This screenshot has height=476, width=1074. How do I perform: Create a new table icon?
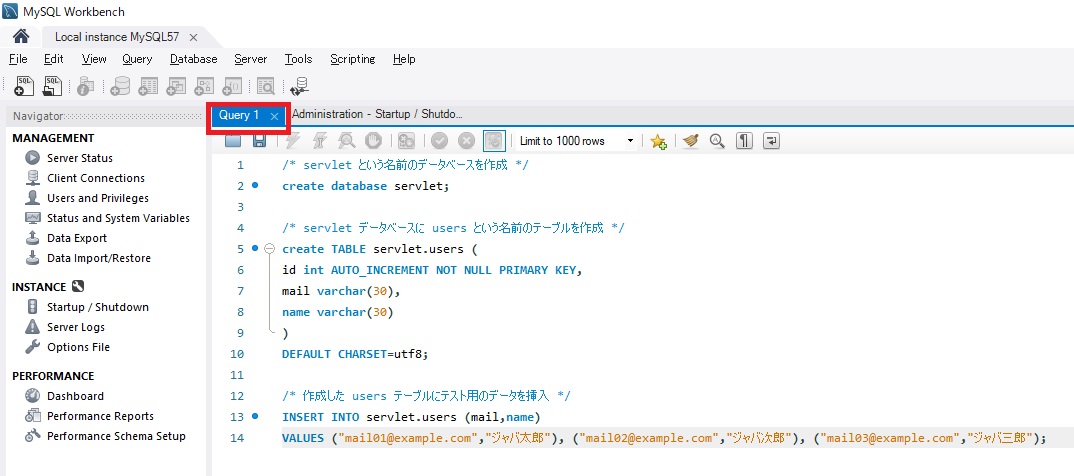click(148, 86)
